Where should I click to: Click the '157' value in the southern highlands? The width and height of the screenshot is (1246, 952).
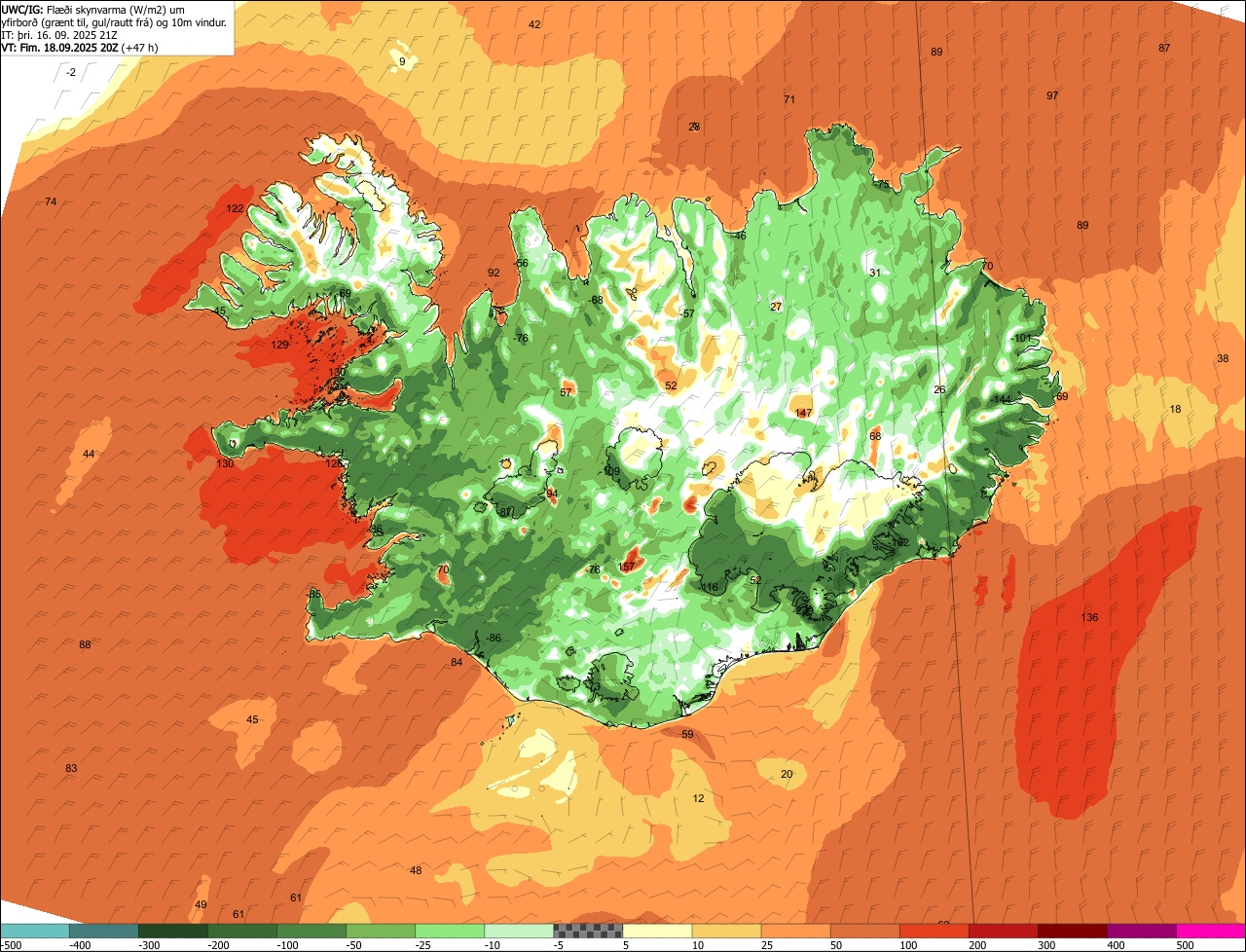point(627,567)
